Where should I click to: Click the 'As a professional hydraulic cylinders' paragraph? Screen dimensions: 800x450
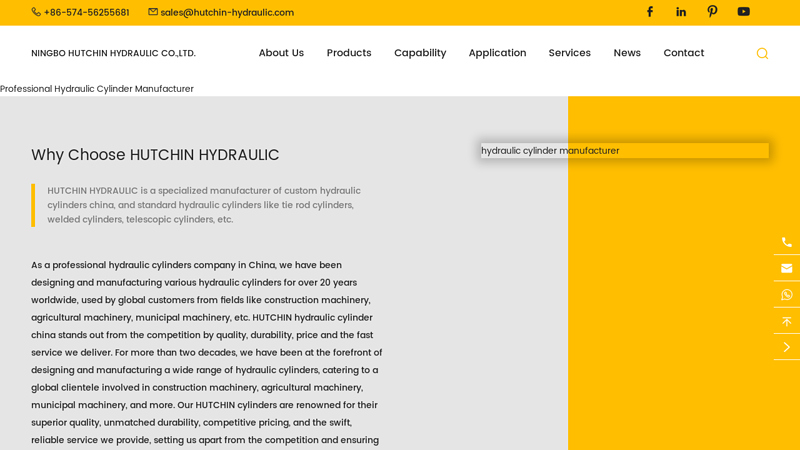(x=207, y=352)
